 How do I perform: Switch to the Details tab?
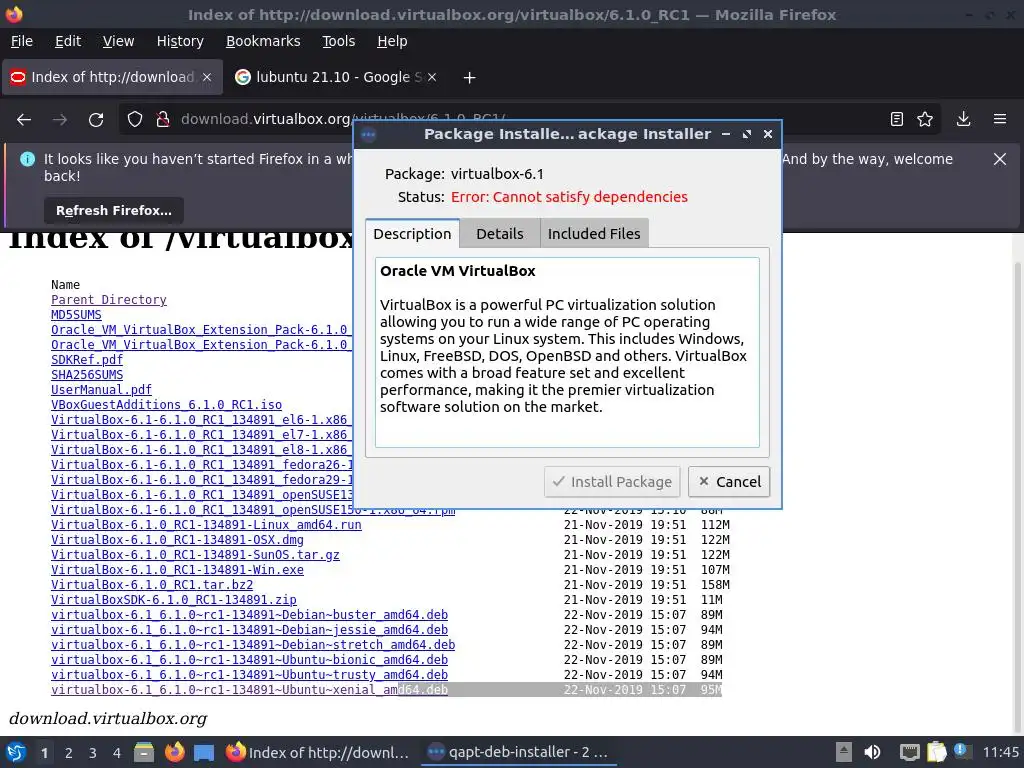(x=500, y=234)
